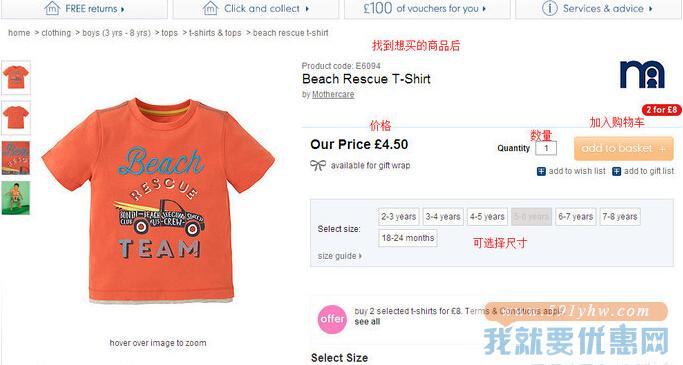Click the Mothercare logo icon
The width and height of the screenshot is (683, 365).
[x=642, y=74]
